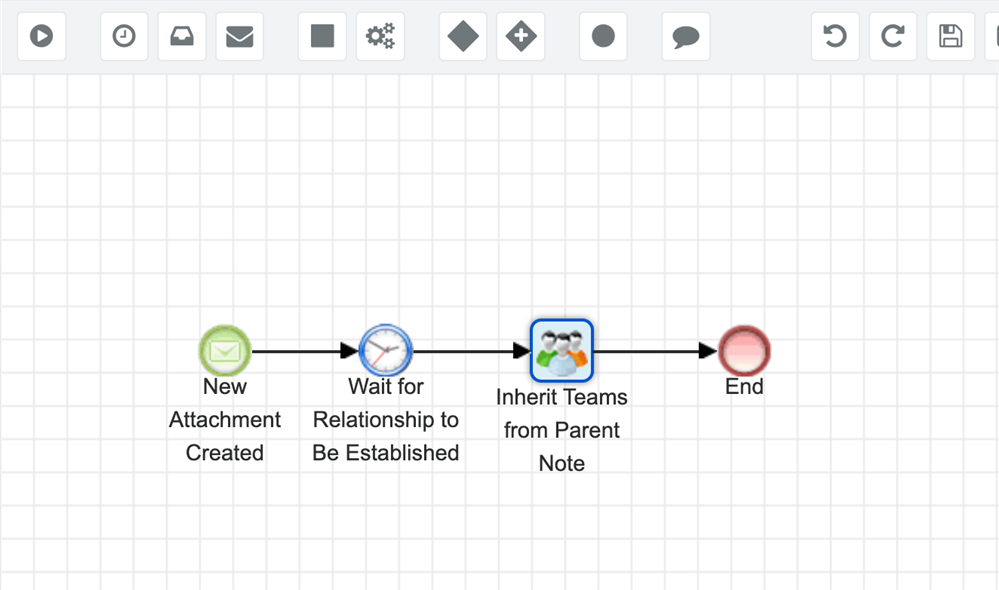The height and width of the screenshot is (590, 999).
Task: Select the Start Event tool in toolbar
Action: click(41, 37)
